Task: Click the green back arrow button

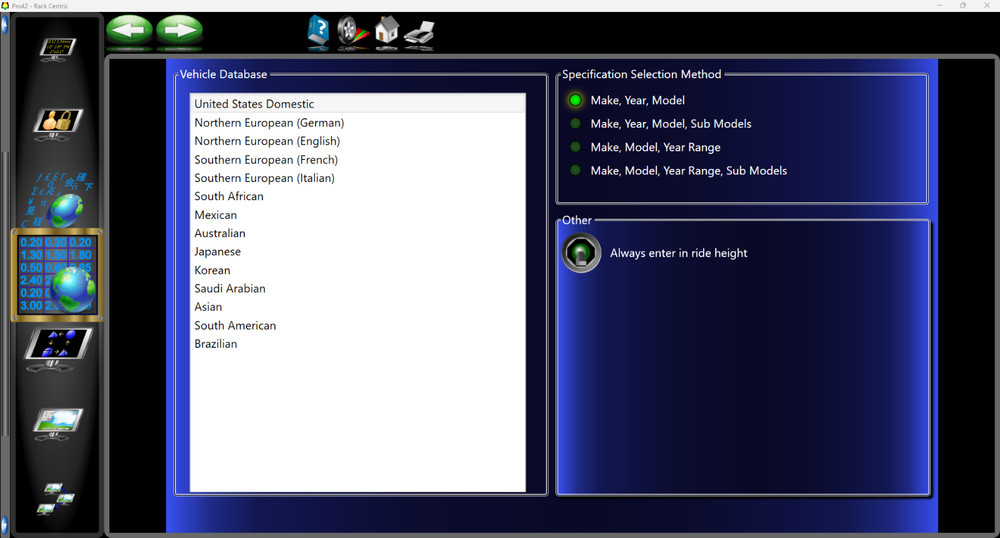Action: point(129,31)
